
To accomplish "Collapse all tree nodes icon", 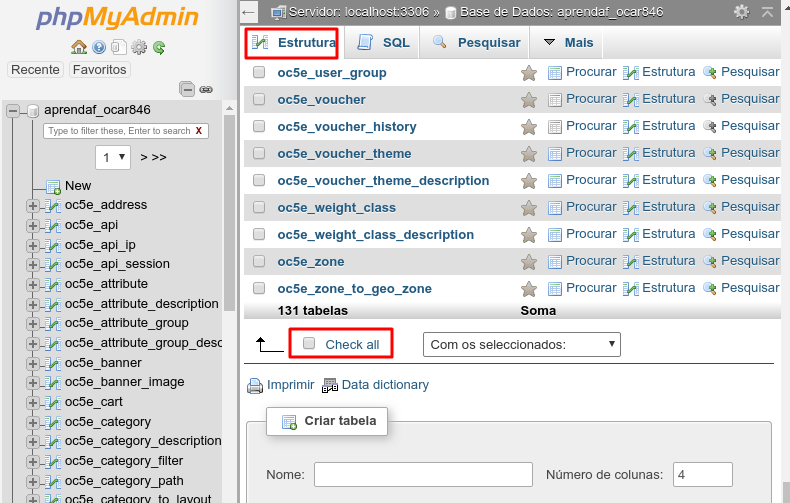I will (x=187, y=89).
